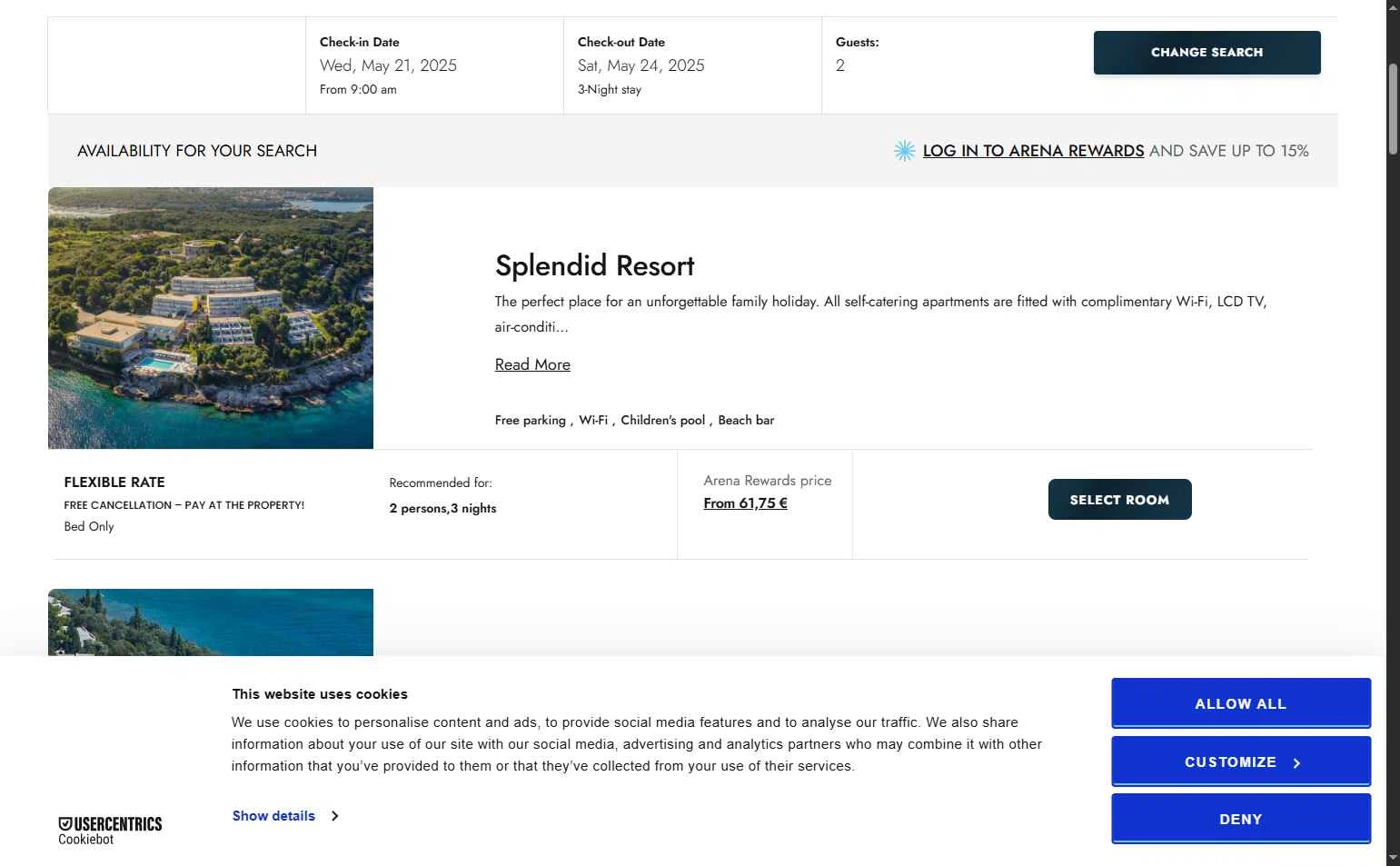Click the FLEXIBLE RATE label

pos(114,483)
